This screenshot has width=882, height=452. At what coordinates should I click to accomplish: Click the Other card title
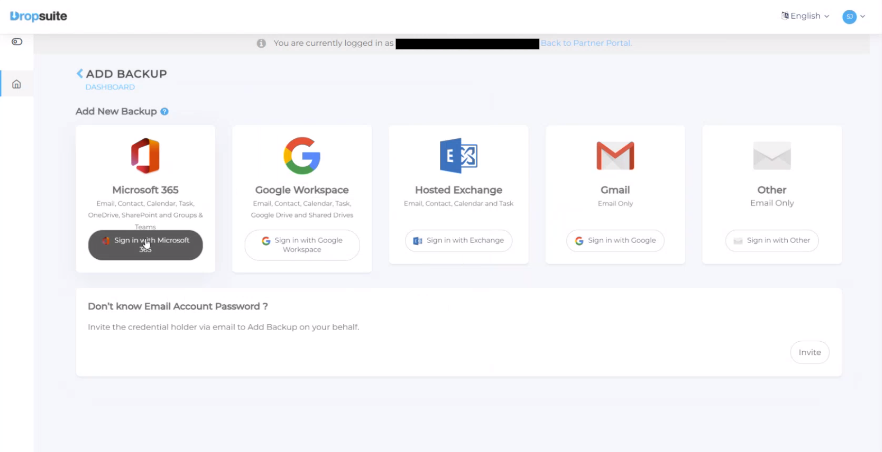pos(772,190)
